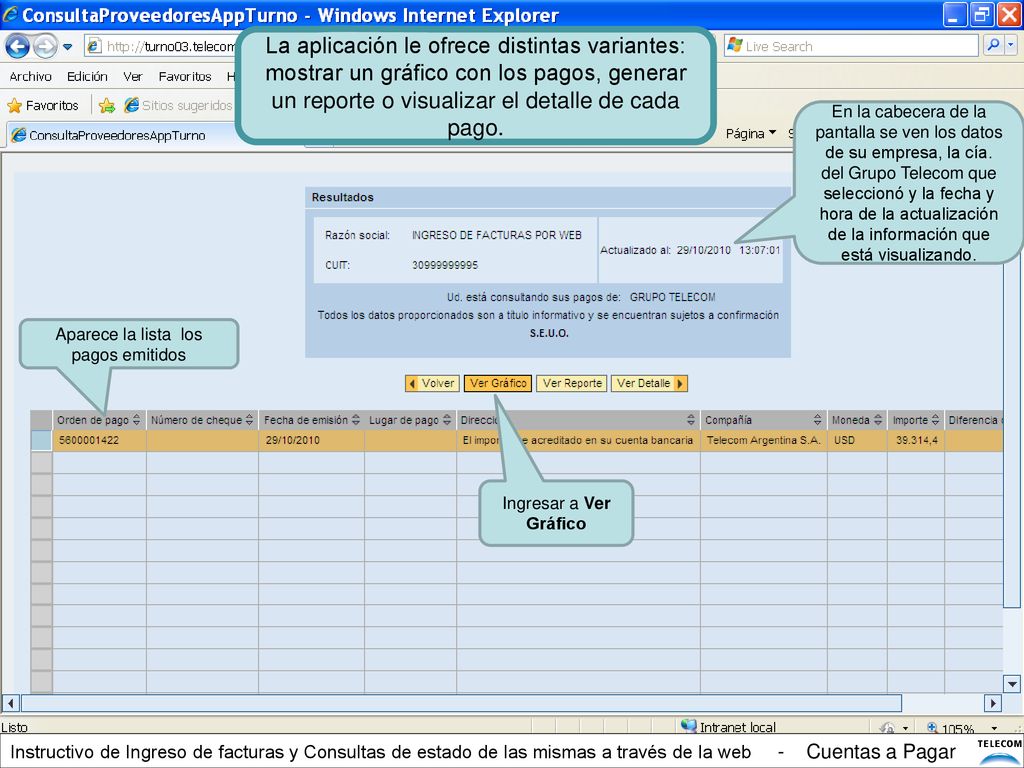This screenshot has width=1024, height=768.
Task: Sort by Dirección column arrows
Action: coord(691,420)
